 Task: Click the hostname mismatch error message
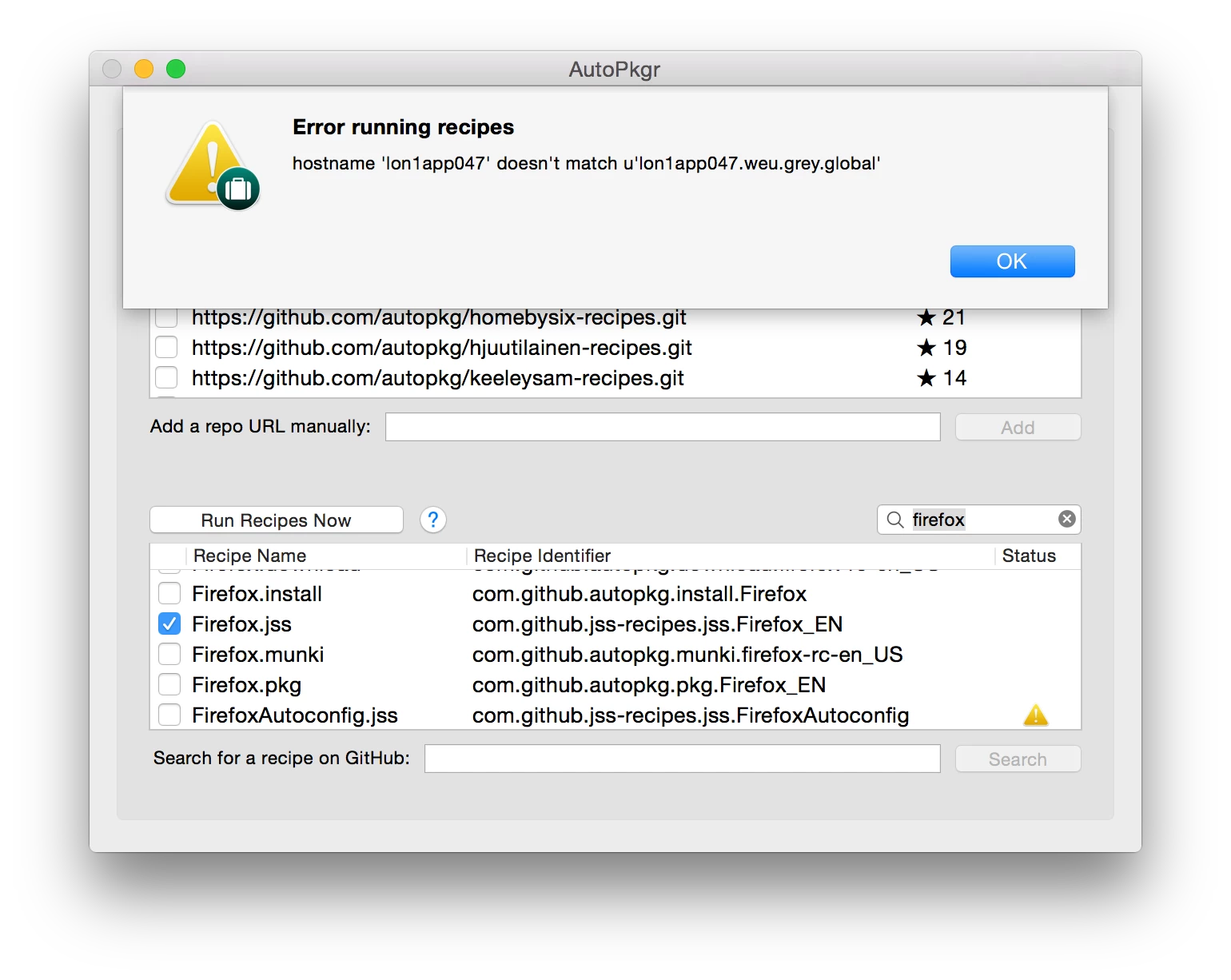pos(586,163)
